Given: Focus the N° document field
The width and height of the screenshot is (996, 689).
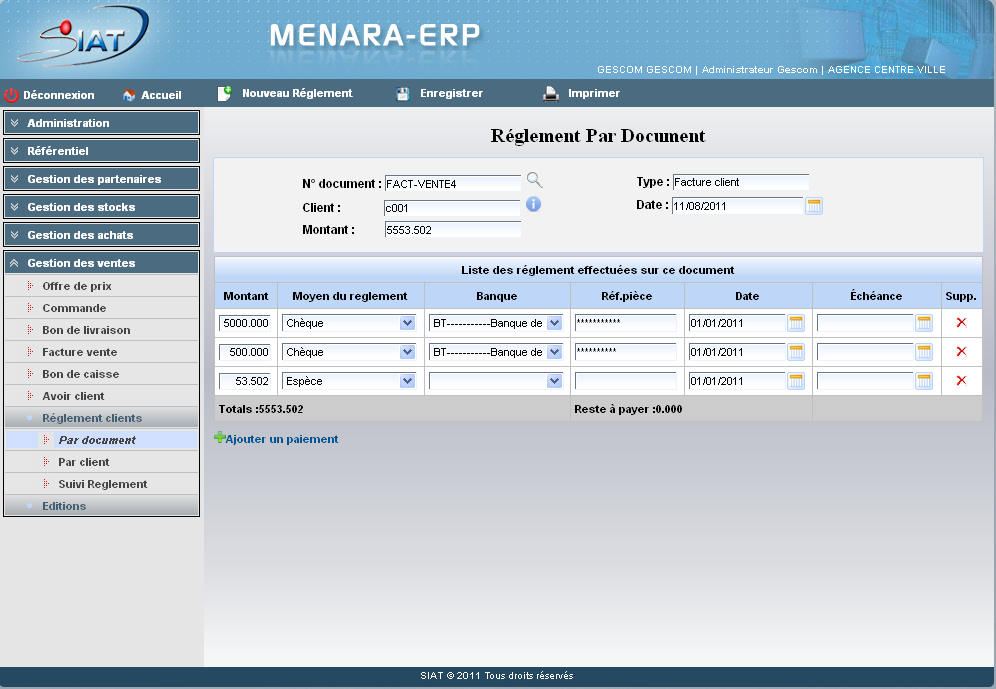Looking at the screenshot, I should [453, 184].
